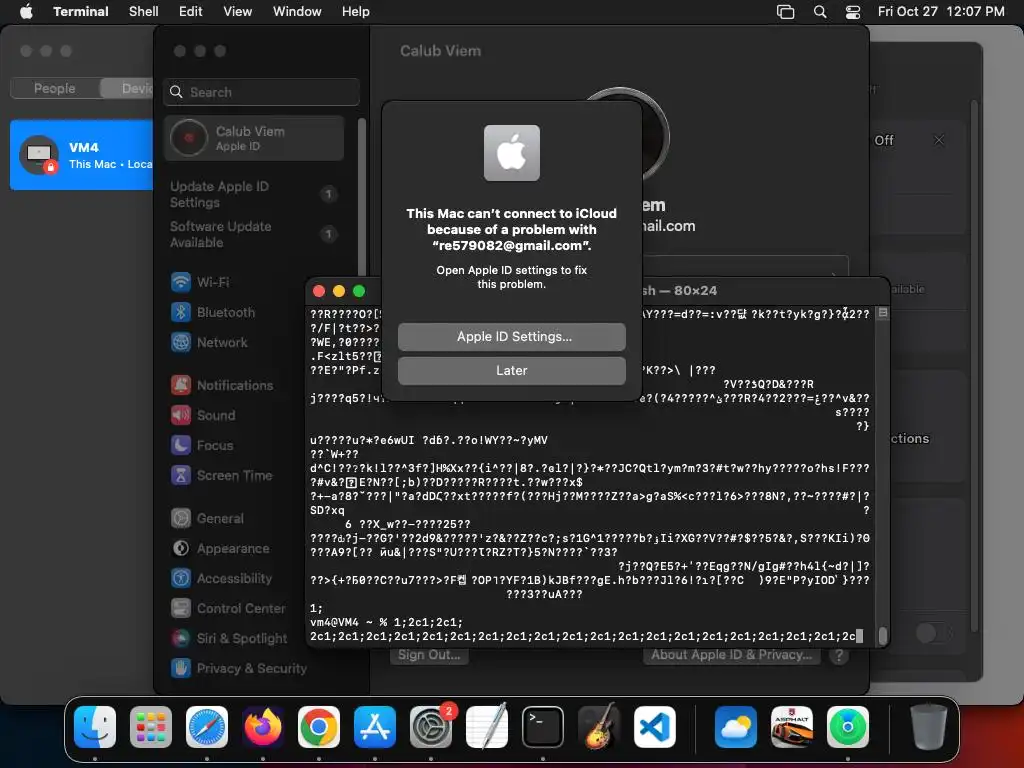Open the View menu

(x=238, y=11)
